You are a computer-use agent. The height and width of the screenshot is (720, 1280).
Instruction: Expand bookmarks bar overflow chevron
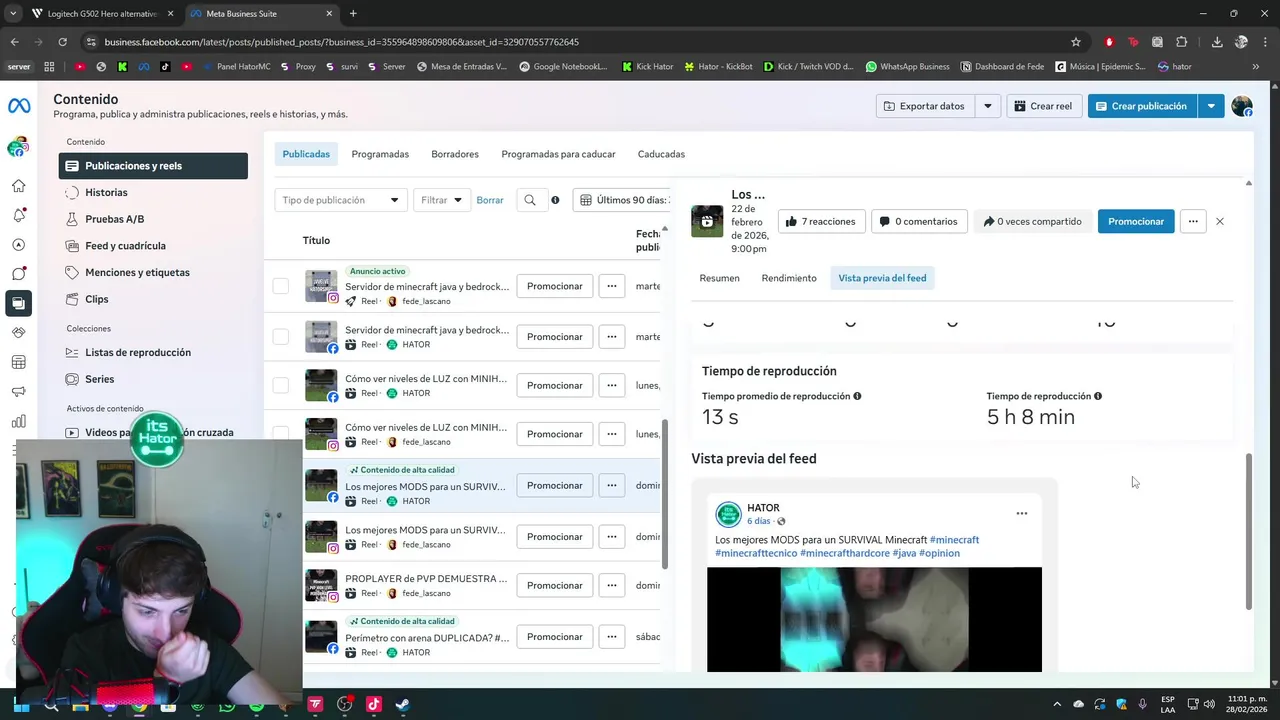[x=1256, y=67]
